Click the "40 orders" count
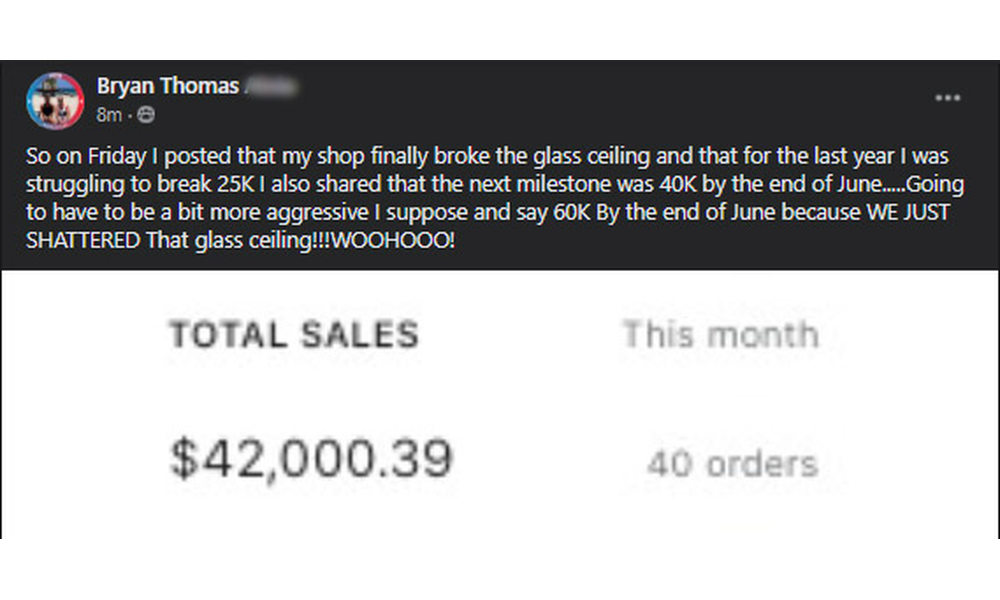 pos(732,464)
